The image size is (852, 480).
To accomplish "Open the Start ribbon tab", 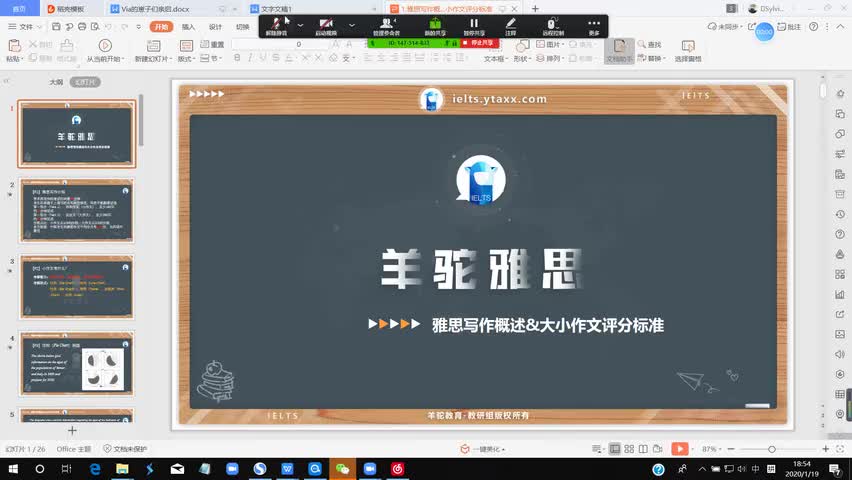I will pos(161,27).
